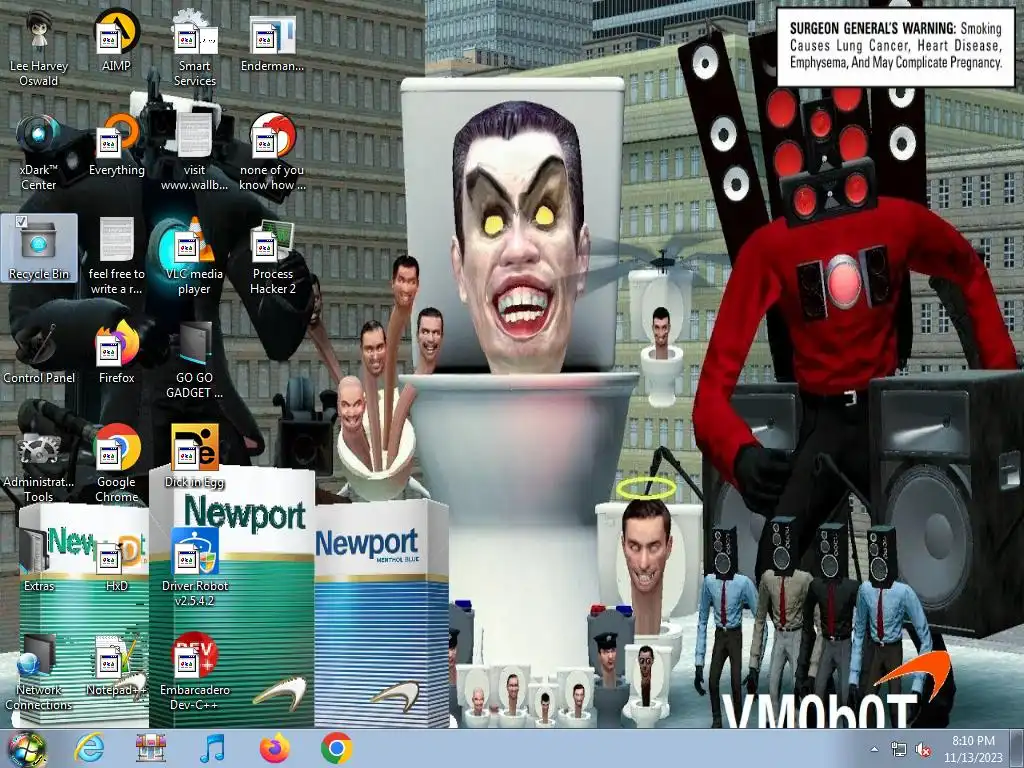Open the 'none of you know how...' shortcut
Screen dimensions: 1024x768
click(272, 152)
